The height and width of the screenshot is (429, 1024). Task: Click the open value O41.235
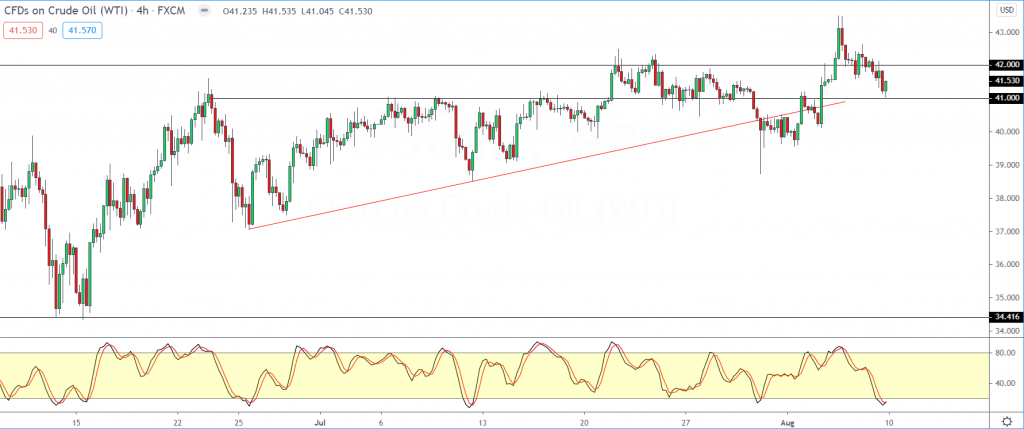[238, 10]
